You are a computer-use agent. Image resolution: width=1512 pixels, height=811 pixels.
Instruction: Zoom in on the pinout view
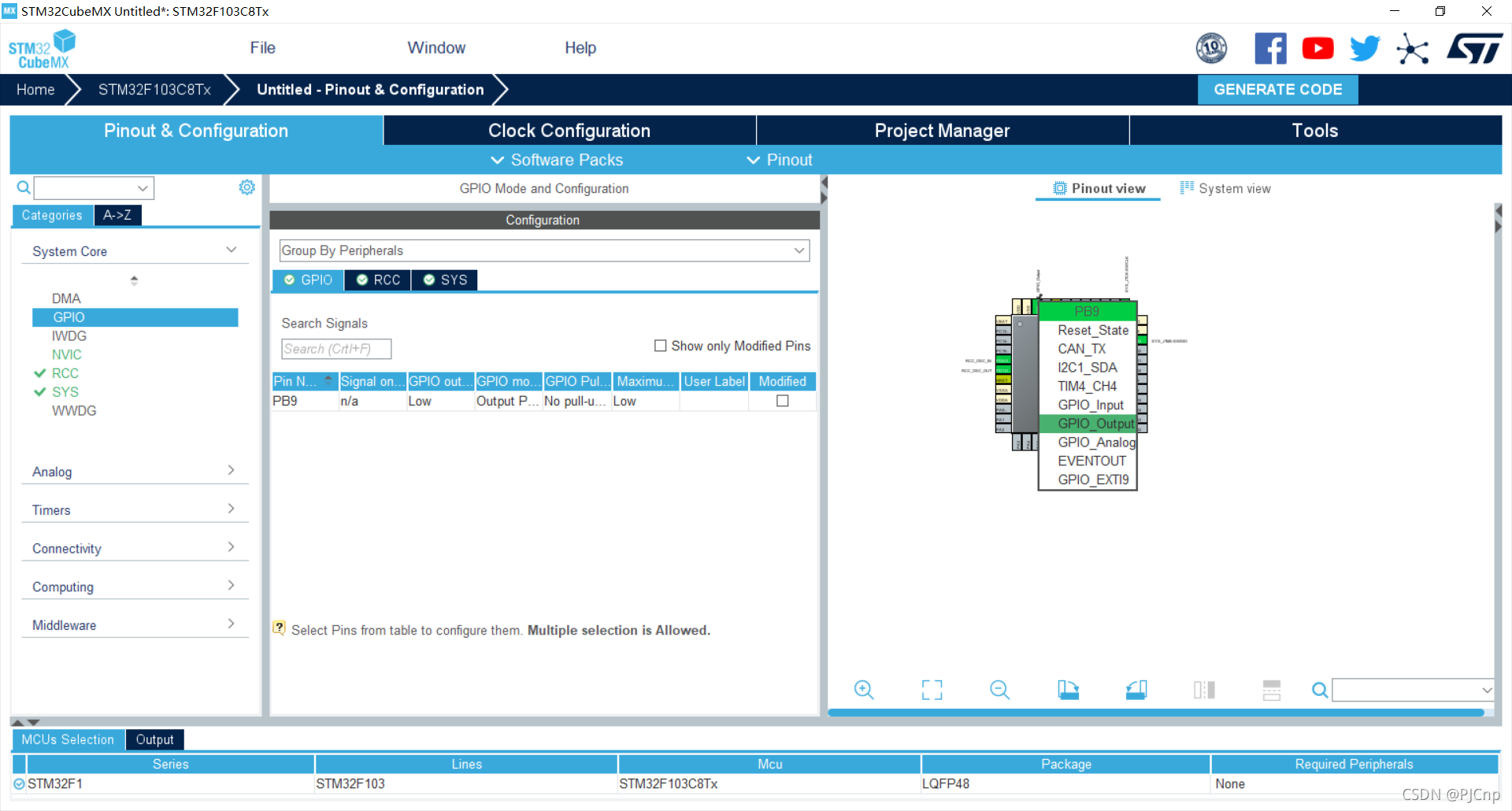coord(864,690)
